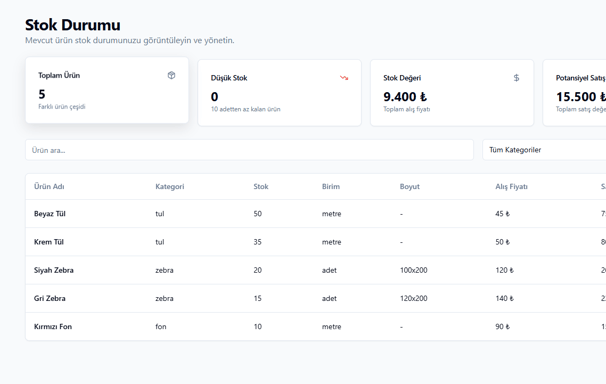606x384 pixels.
Task: Click the Ürün Adı column header
Action: 49,187
